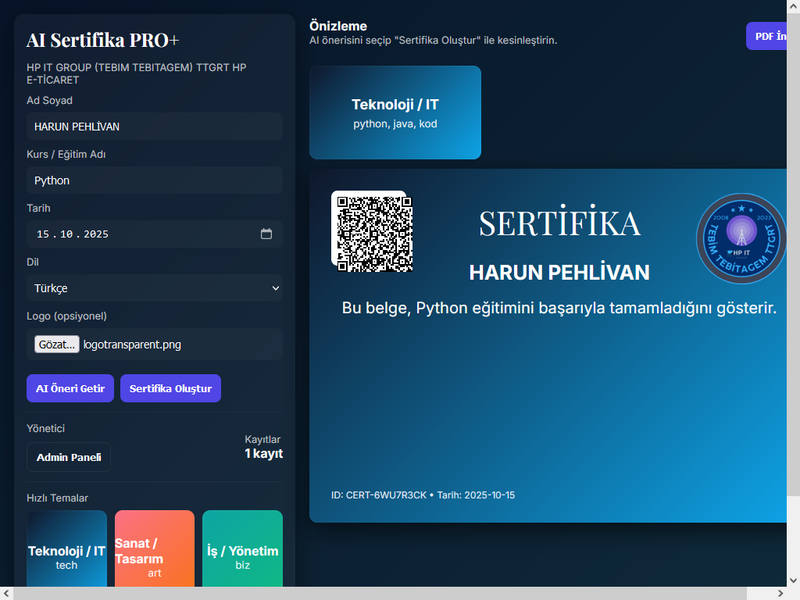Screen dimensions: 800x600
Task: Click the Ad Soyad name input field
Action: 154,127
